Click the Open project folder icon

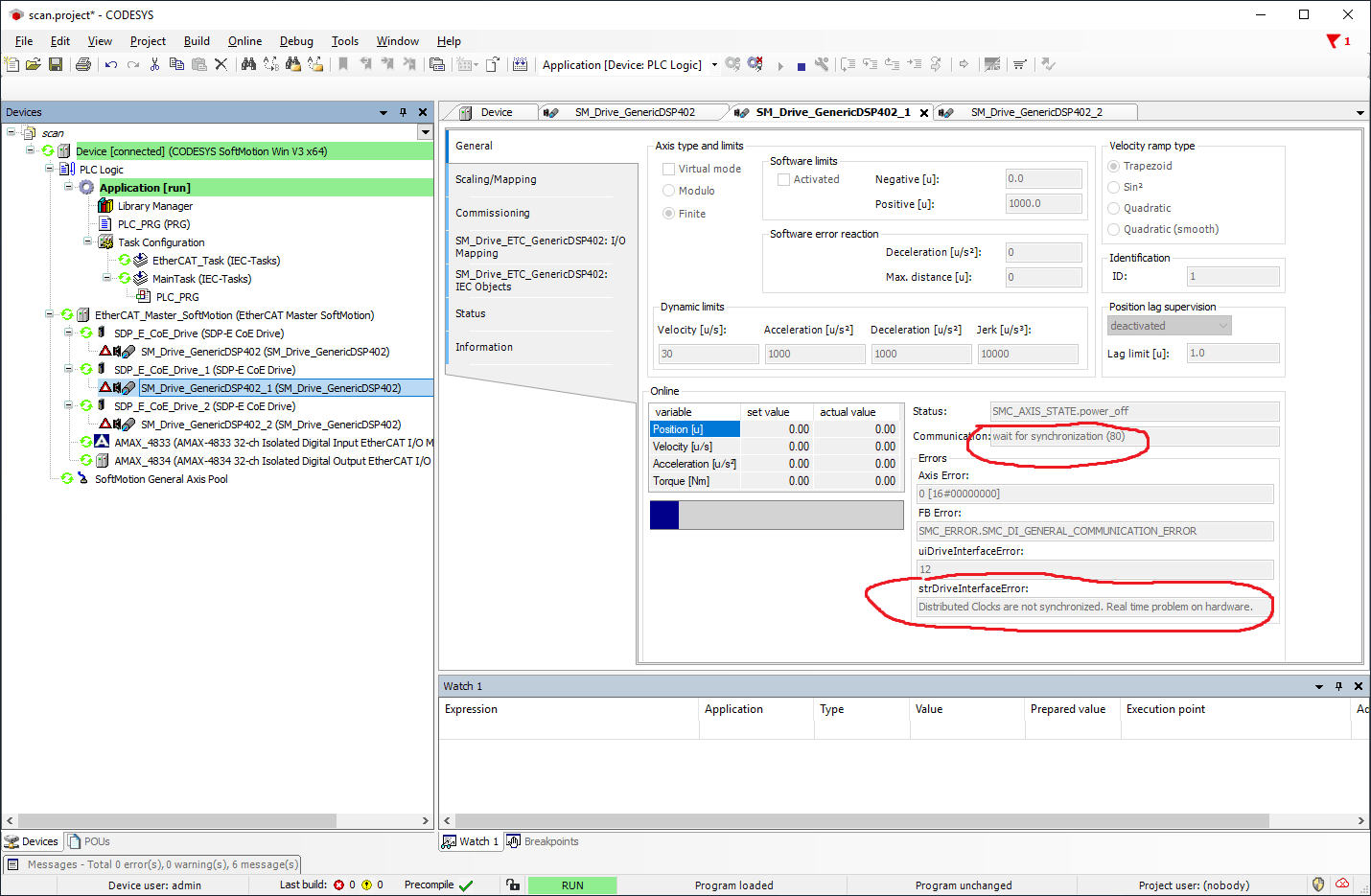coord(34,64)
